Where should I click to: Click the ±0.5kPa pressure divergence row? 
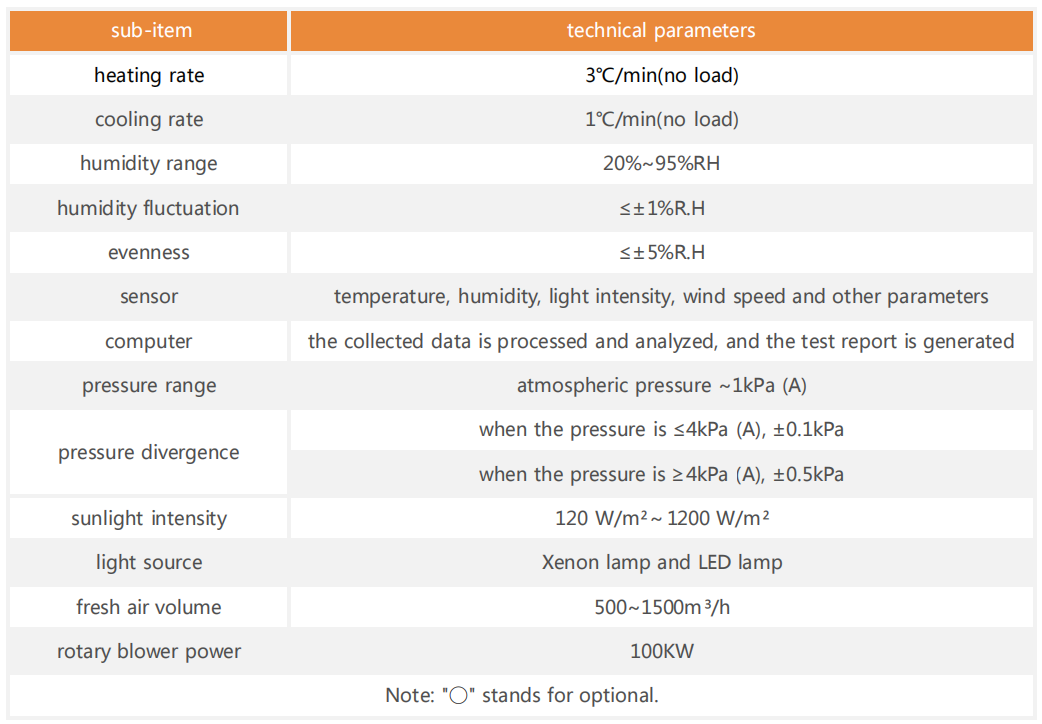coord(662,474)
